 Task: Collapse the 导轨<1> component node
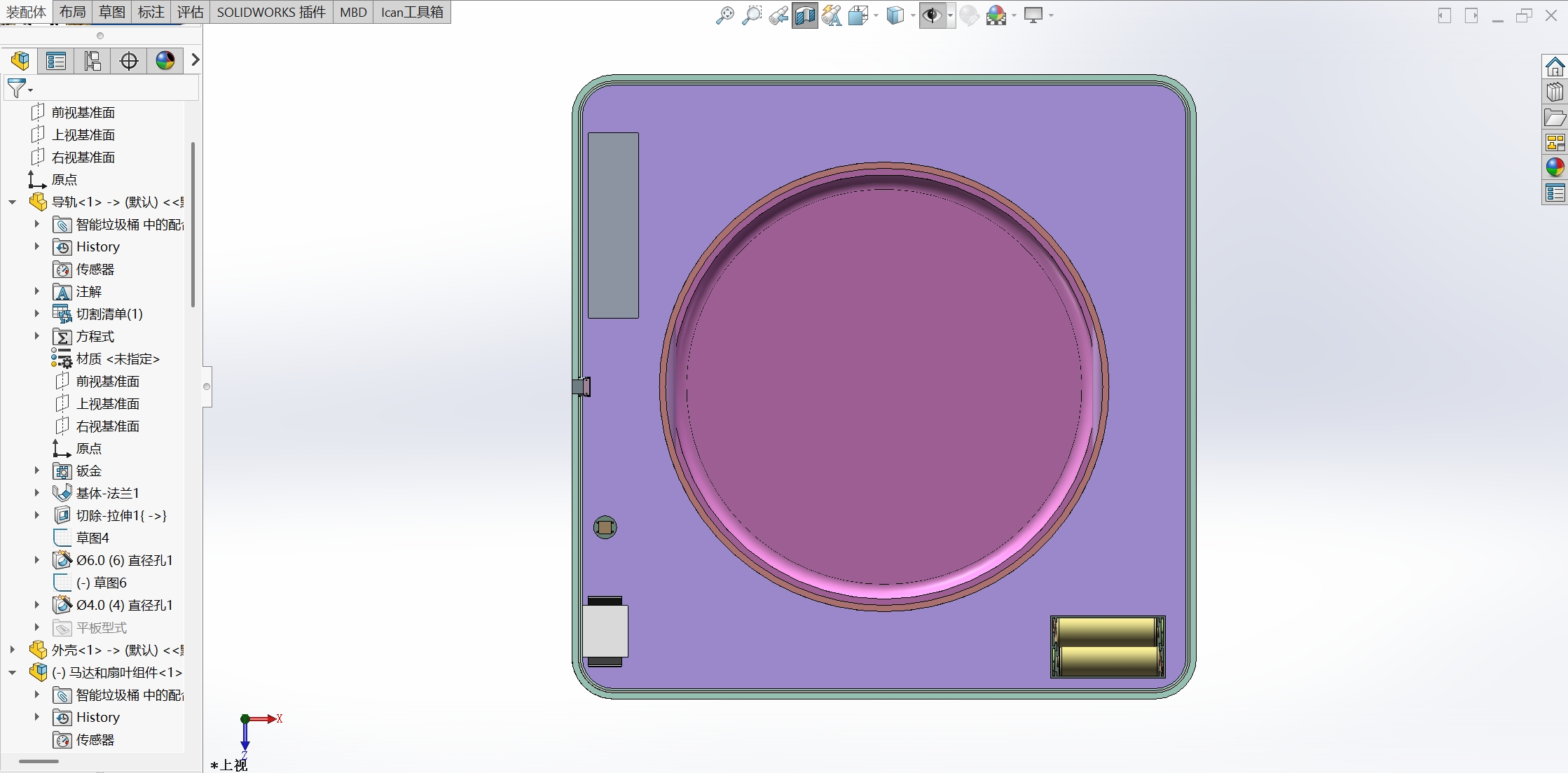point(13,202)
